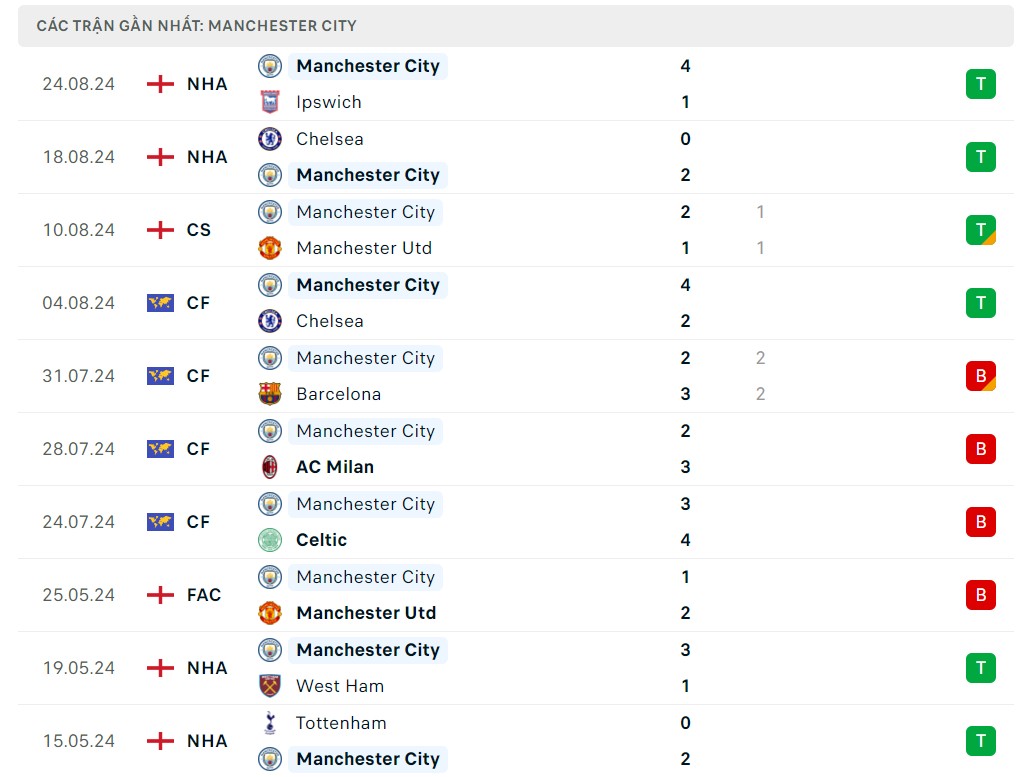Viewport: 1031px width, 777px height.
Task: Select the Tottenham team name
Action: 341,723
